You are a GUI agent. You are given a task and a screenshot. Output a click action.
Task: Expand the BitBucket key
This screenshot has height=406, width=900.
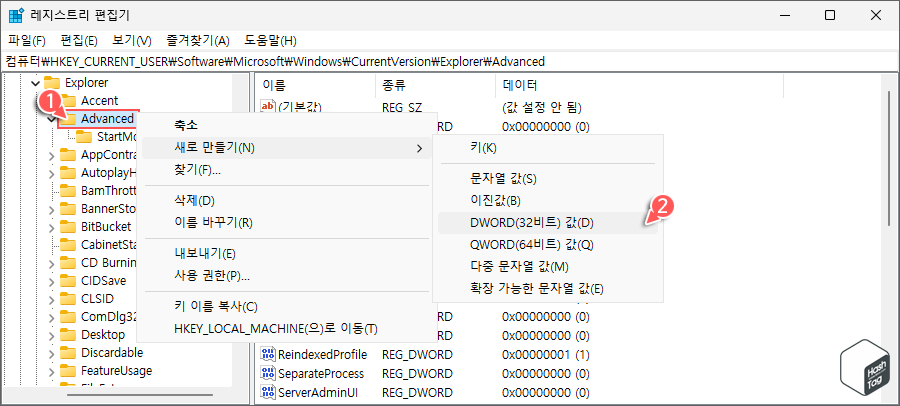[x=52, y=227]
